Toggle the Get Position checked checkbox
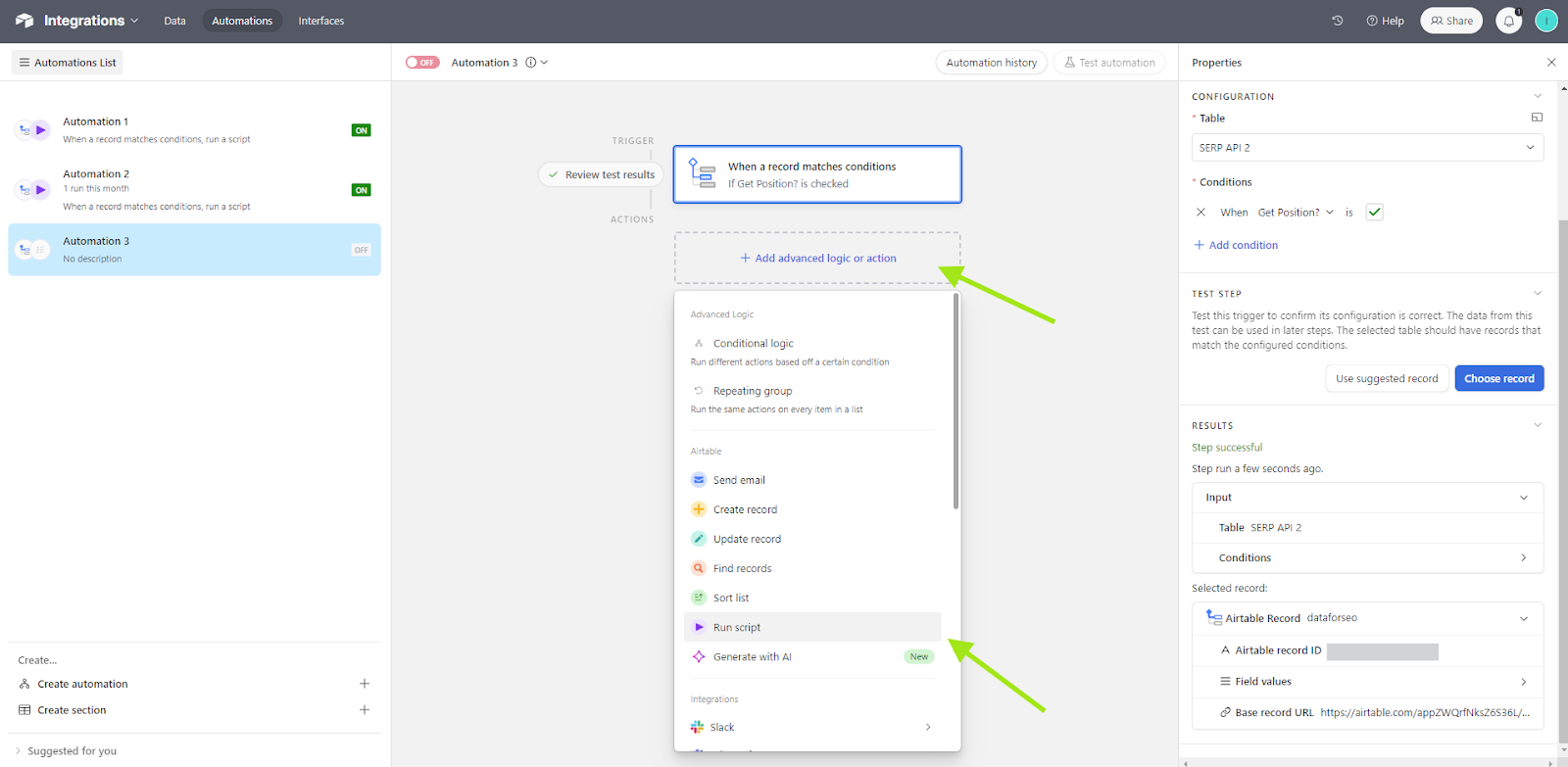1568x767 pixels. [1375, 213]
